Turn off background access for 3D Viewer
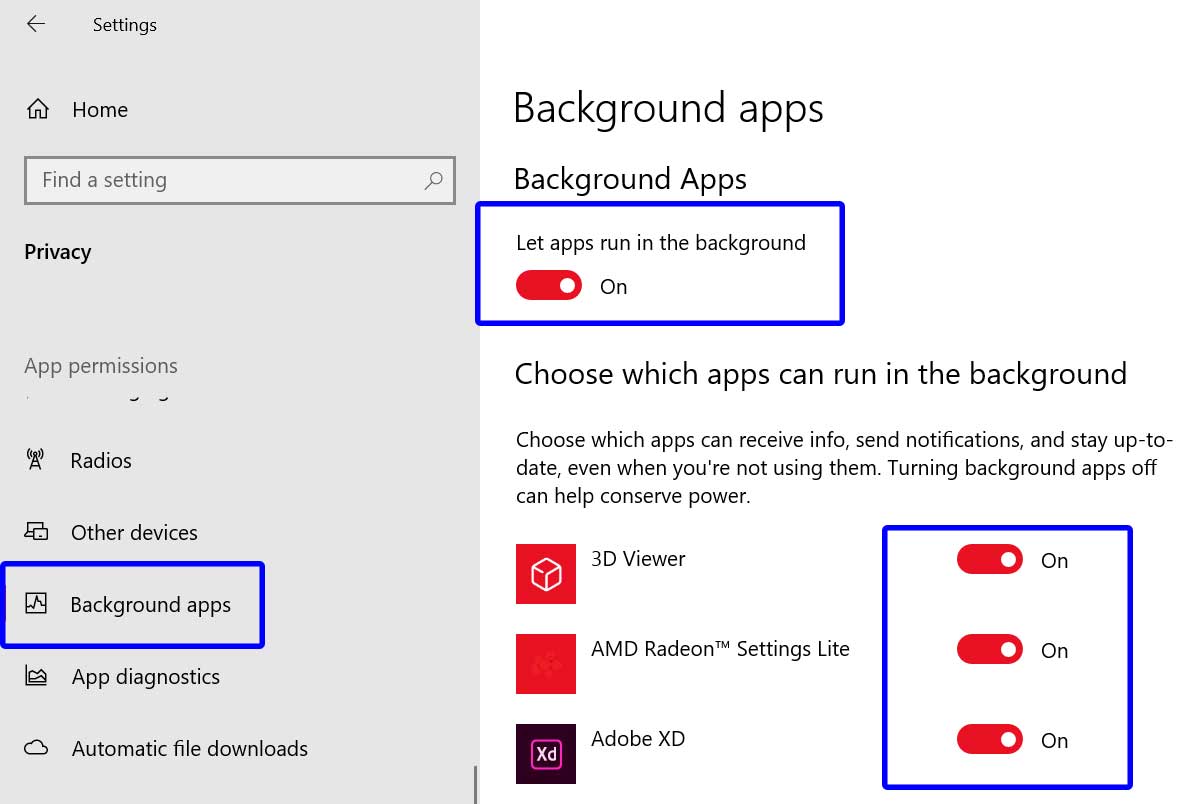1197x804 pixels. 989,559
